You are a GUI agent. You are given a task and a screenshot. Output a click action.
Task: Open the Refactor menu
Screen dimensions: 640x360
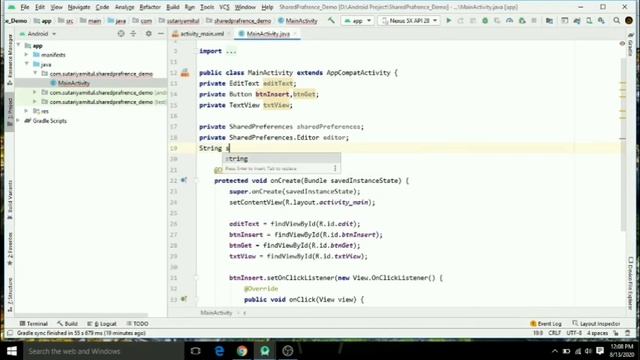(150, 7)
